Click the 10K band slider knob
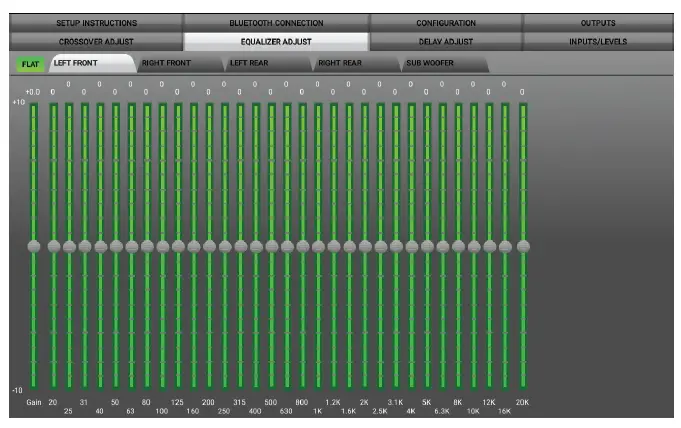Image resolution: width=681 pixels, height=428 pixels. coord(474,246)
